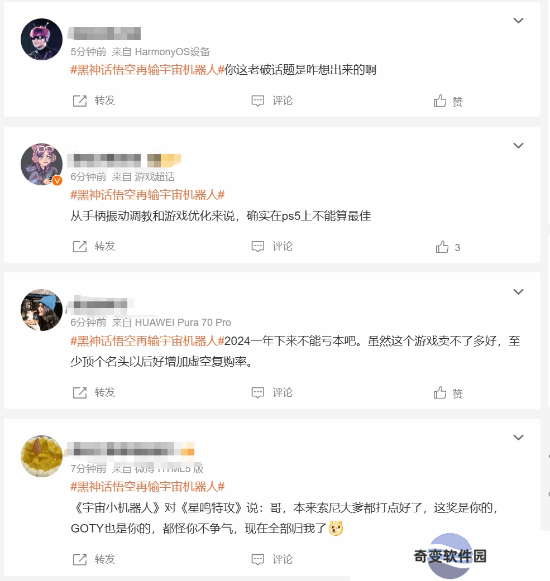Repost the ps5 optimization comment post
The height and width of the screenshot is (581, 550).
(x=94, y=246)
